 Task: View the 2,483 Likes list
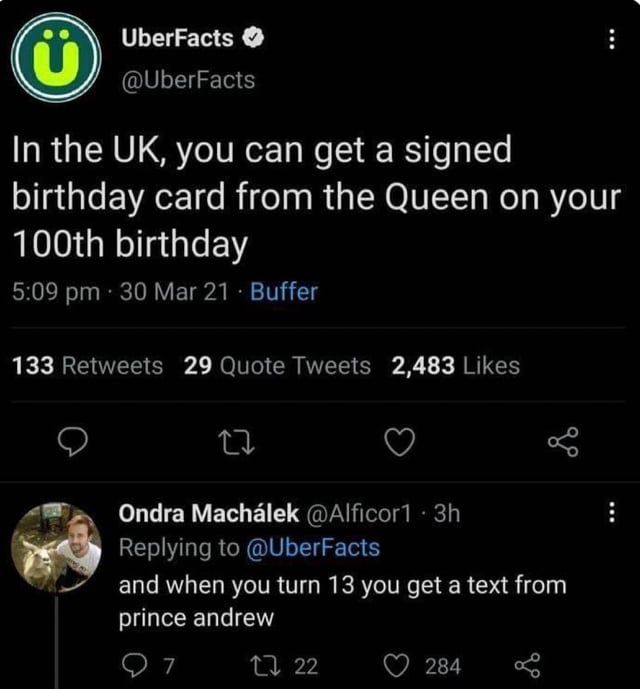click(455, 366)
